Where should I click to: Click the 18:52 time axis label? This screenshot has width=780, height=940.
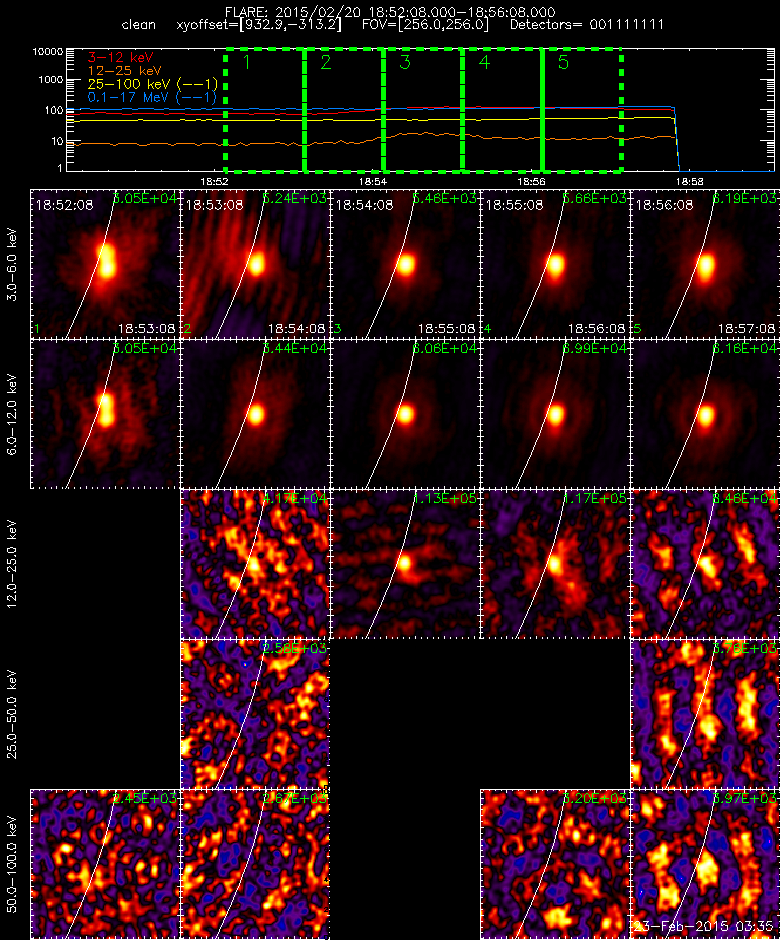(214, 181)
